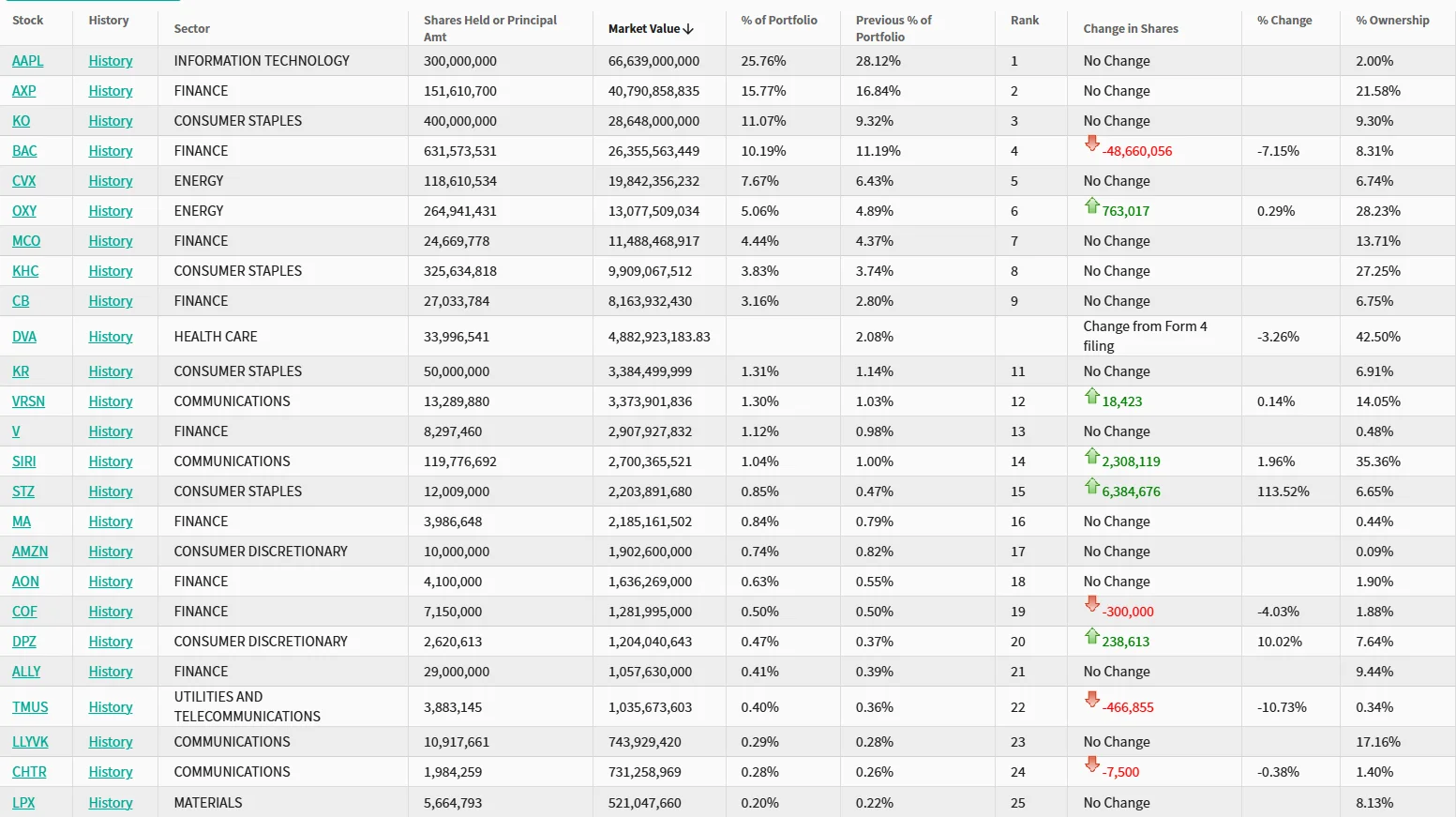Click the red down arrow in COF row
1456x817 pixels.
1091,604
